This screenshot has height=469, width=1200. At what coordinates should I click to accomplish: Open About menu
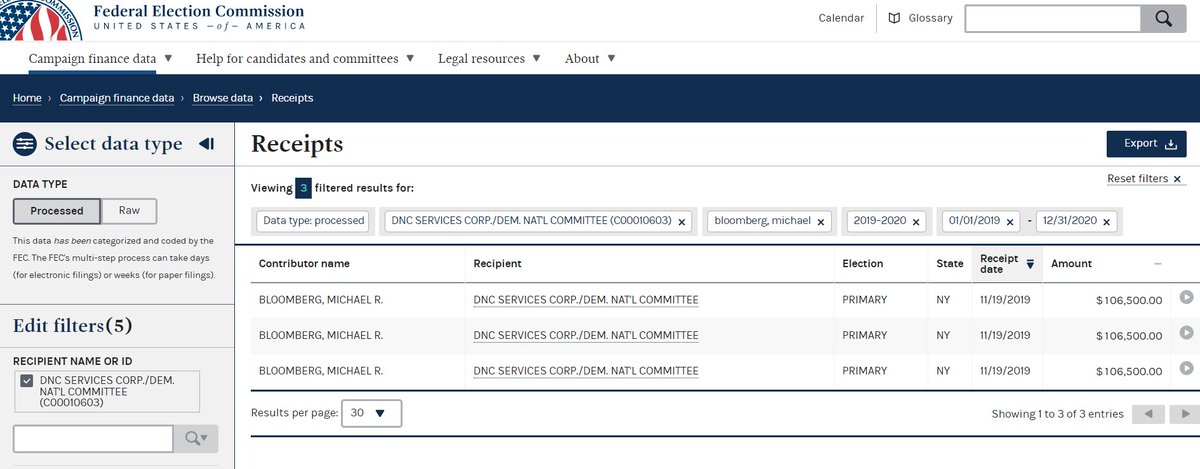click(590, 58)
